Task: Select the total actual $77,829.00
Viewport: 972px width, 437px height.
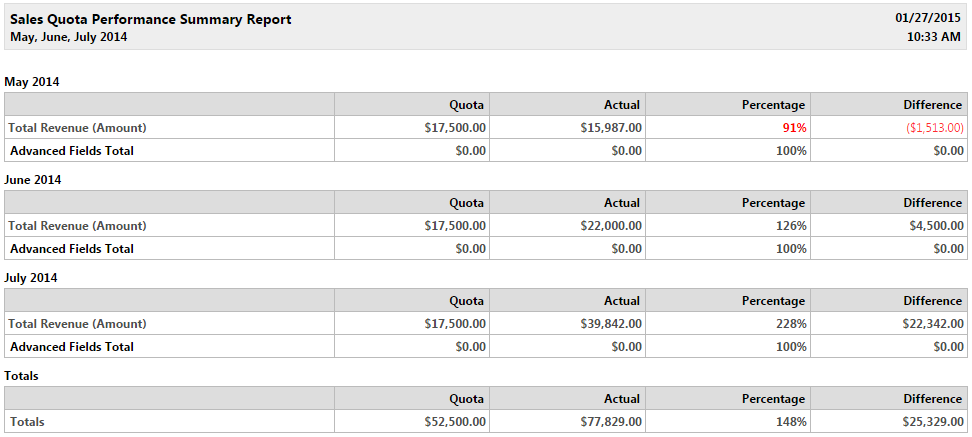Action: [x=611, y=422]
